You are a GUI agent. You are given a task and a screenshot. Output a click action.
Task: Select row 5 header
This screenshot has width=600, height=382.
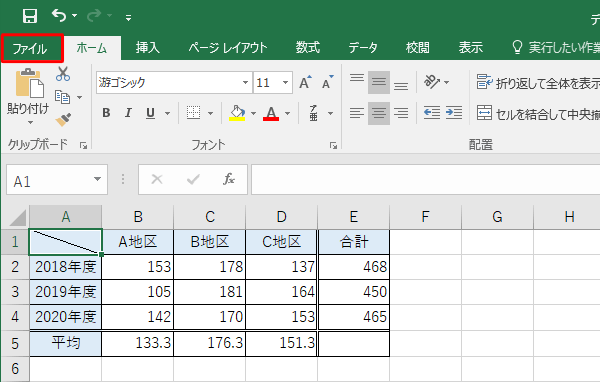click(15, 343)
